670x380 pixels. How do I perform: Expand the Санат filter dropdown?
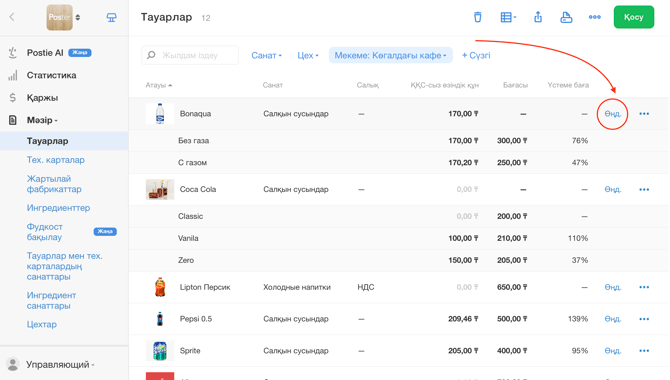point(266,56)
